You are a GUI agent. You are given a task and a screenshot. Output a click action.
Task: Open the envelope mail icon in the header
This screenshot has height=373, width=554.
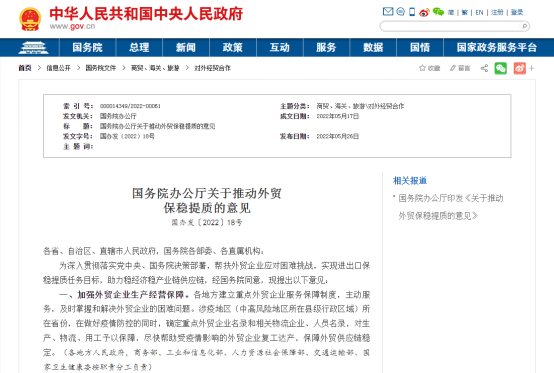388,12
